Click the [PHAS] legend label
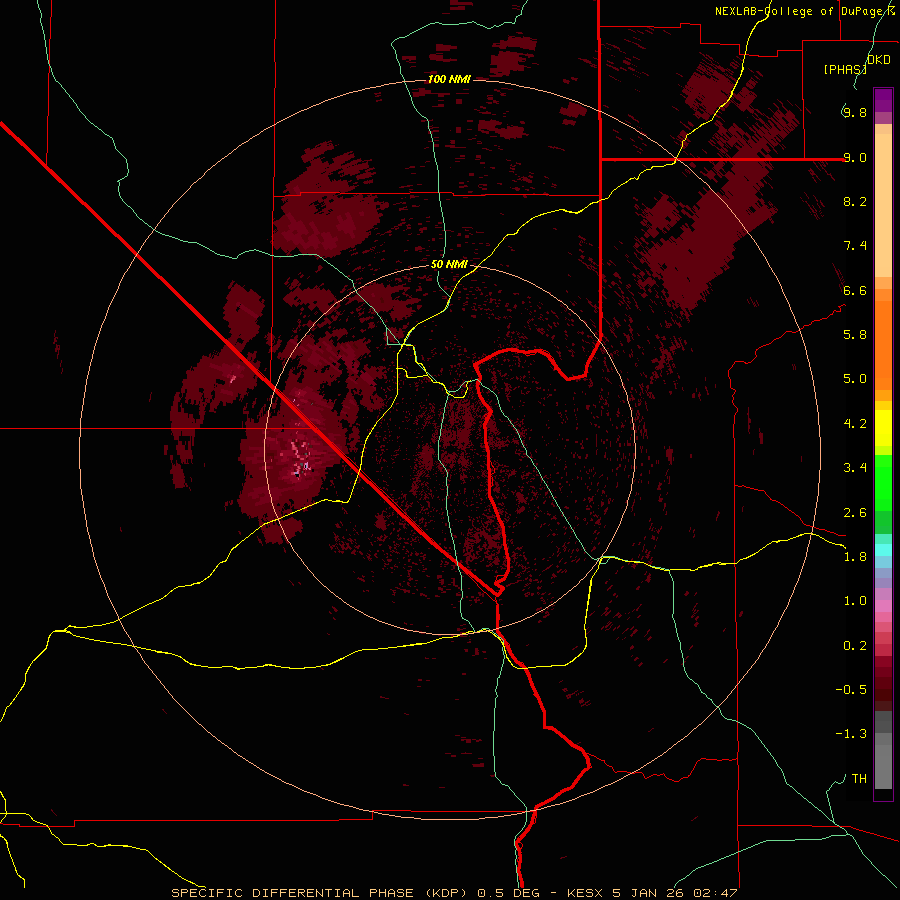The image size is (900, 900). (845, 69)
